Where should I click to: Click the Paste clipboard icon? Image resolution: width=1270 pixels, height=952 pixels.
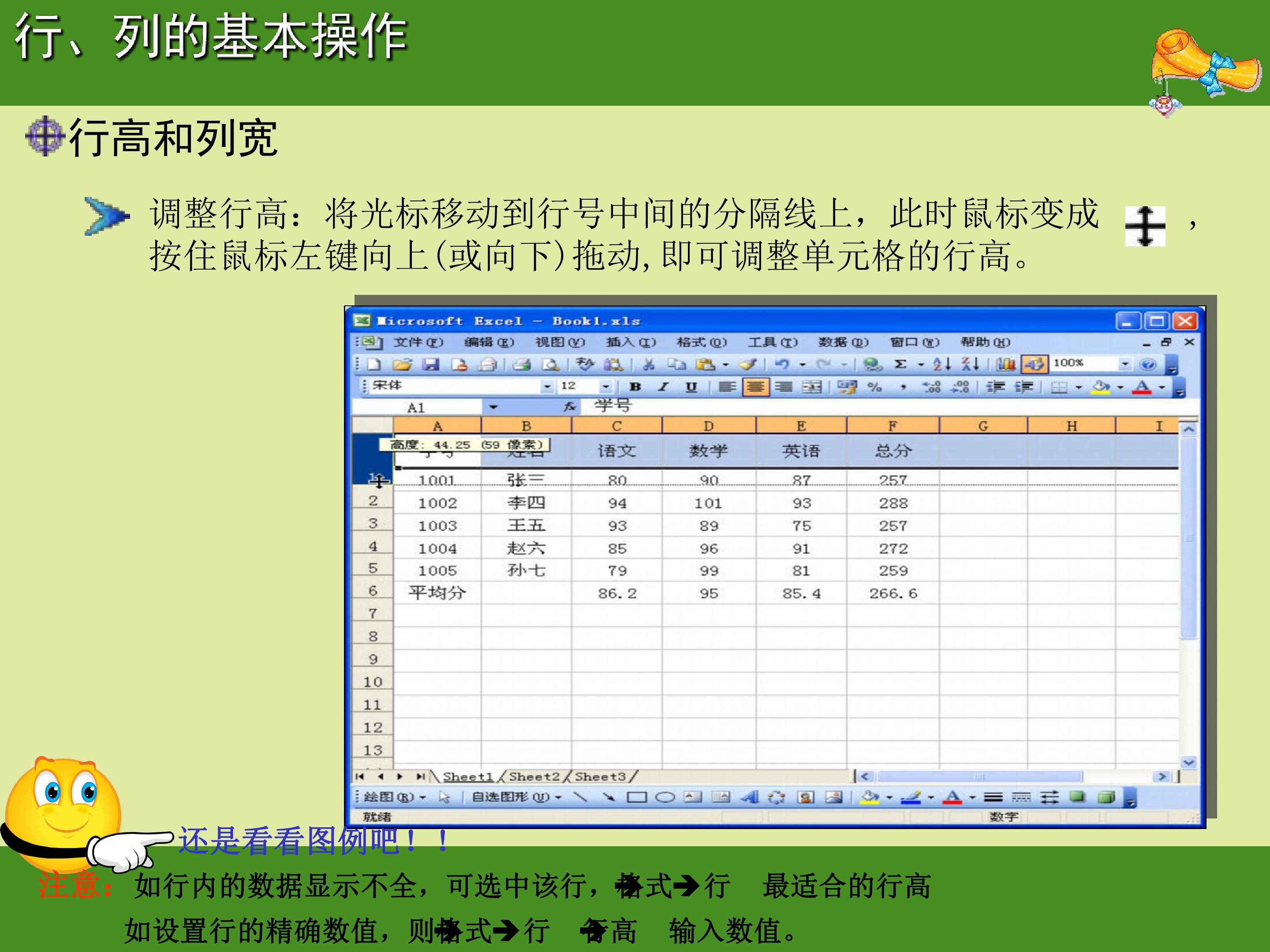click(x=705, y=364)
